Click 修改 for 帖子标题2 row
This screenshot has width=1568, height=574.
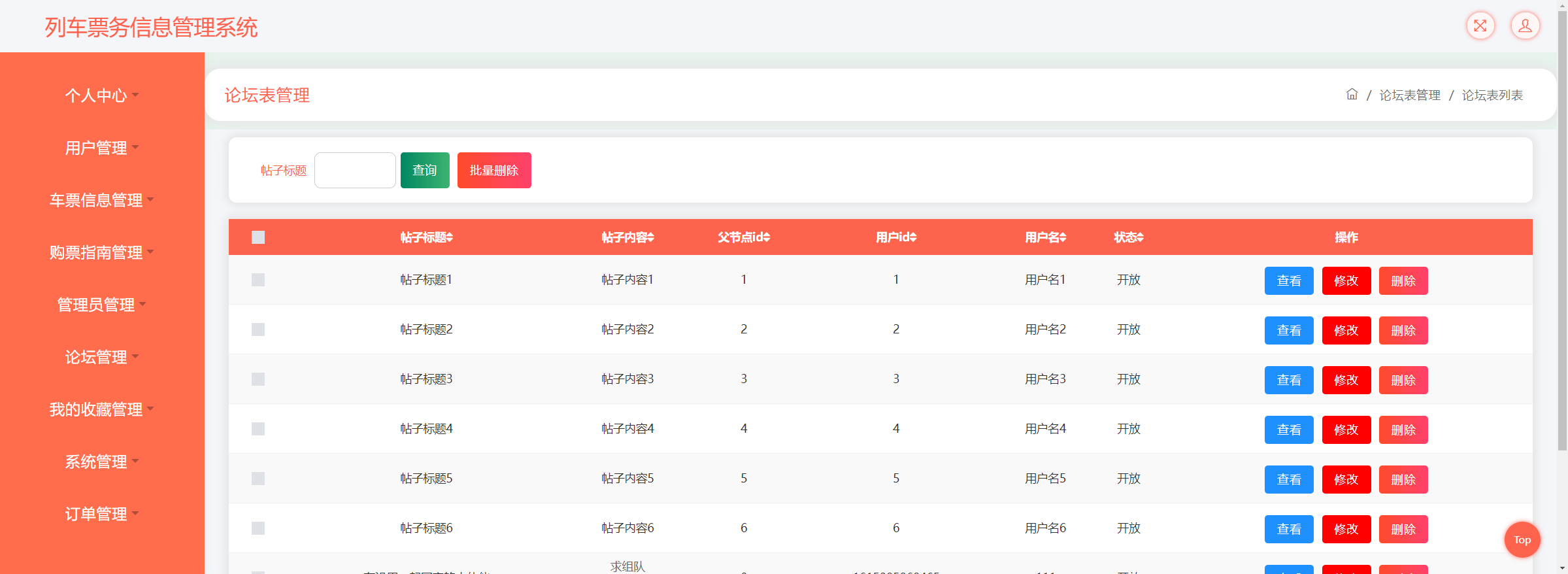pyautogui.click(x=1346, y=330)
